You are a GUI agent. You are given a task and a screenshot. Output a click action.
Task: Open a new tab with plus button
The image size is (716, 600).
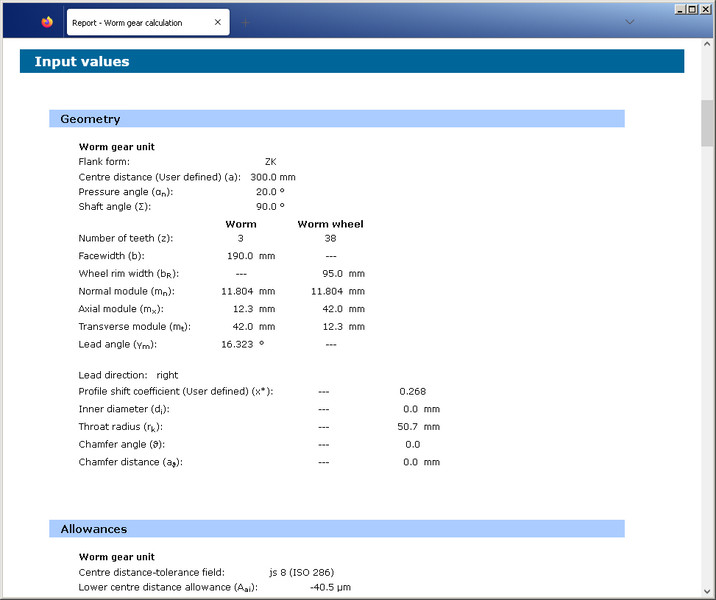[245, 22]
